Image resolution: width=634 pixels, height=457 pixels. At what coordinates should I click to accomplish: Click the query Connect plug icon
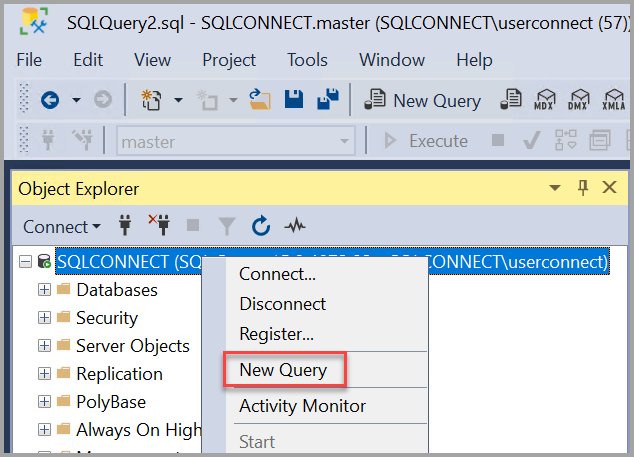tap(48, 140)
